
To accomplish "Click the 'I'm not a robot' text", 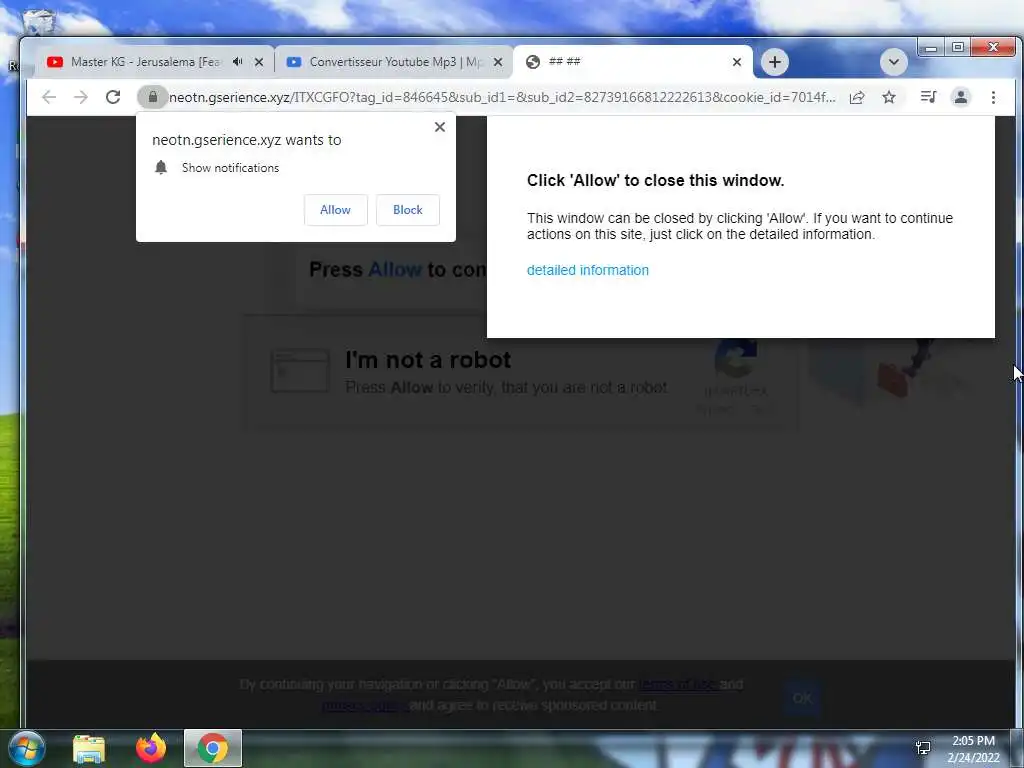I will click(428, 360).
